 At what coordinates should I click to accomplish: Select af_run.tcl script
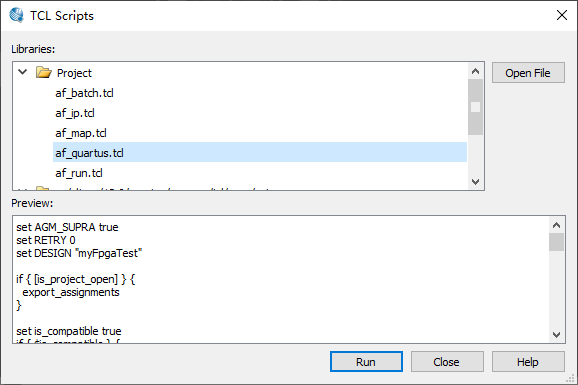coord(79,173)
